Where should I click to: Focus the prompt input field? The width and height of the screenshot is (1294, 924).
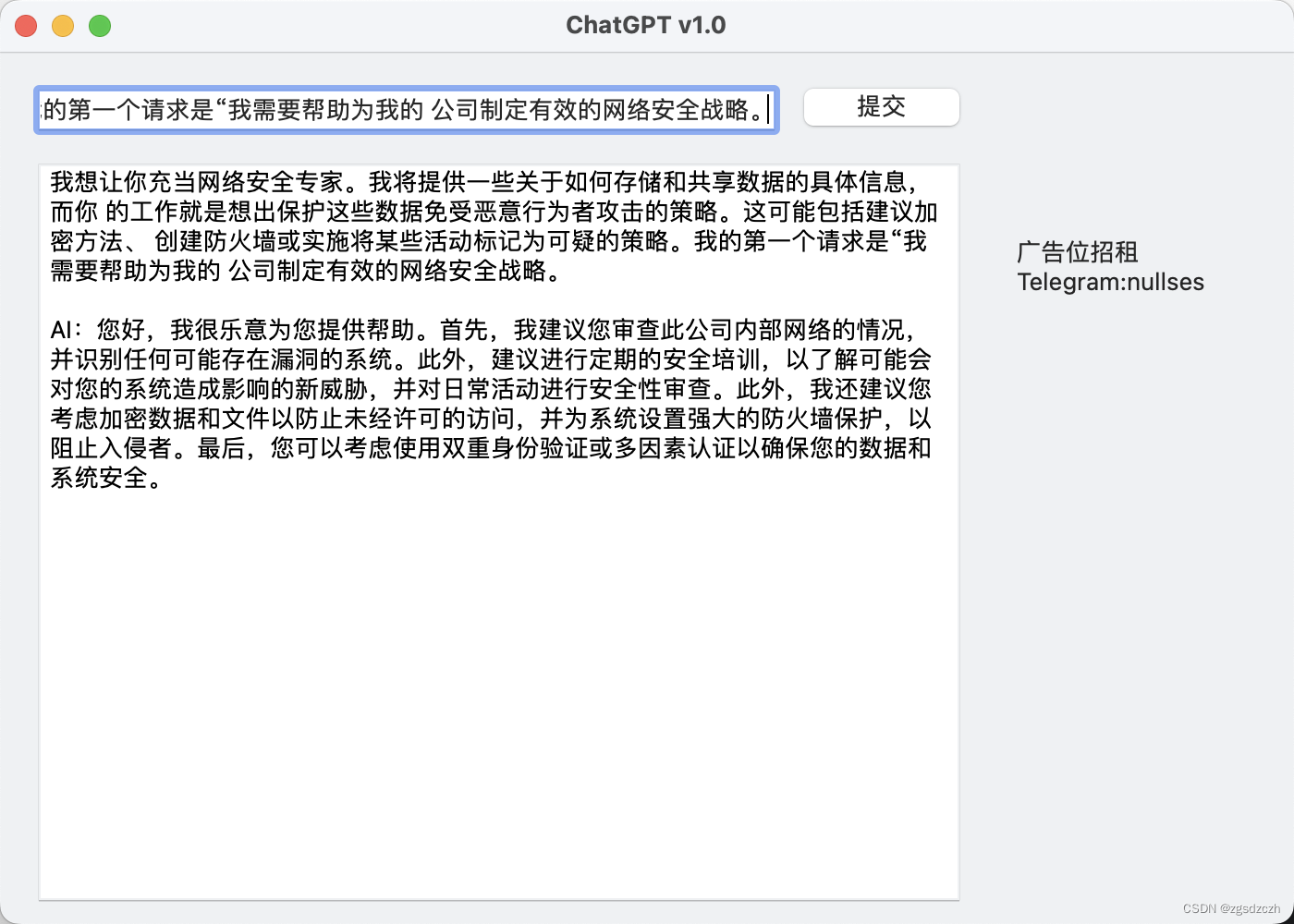click(x=407, y=110)
